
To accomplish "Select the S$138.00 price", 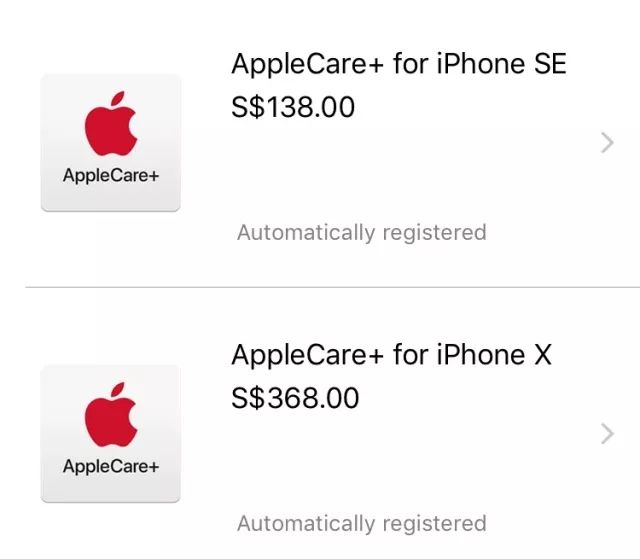I will click(x=293, y=107).
